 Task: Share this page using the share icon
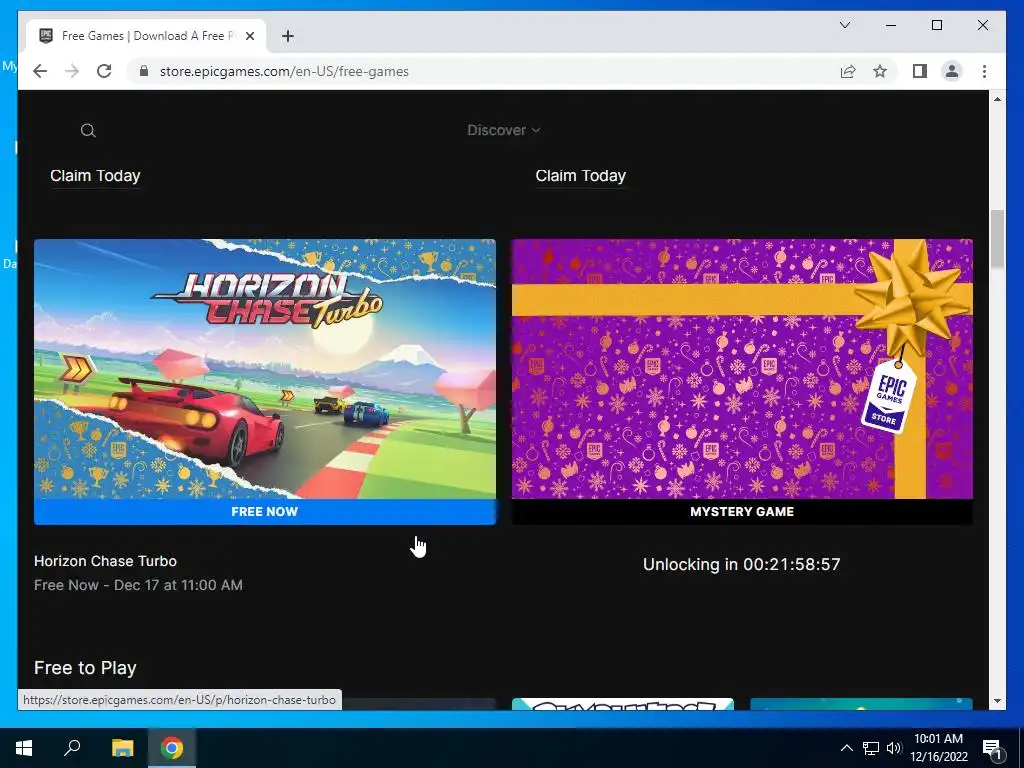(x=848, y=71)
